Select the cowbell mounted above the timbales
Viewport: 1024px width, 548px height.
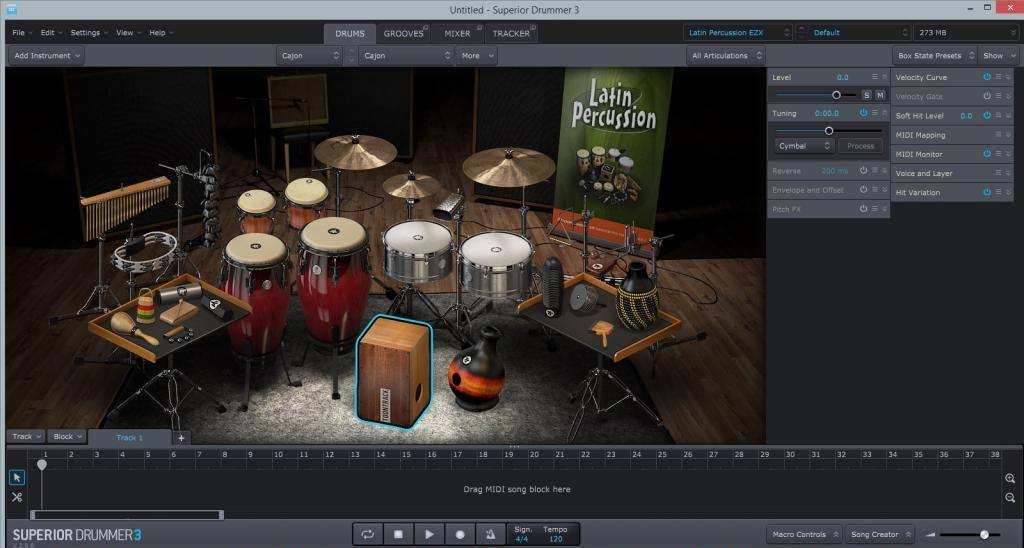pyautogui.click(x=449, y=206)
